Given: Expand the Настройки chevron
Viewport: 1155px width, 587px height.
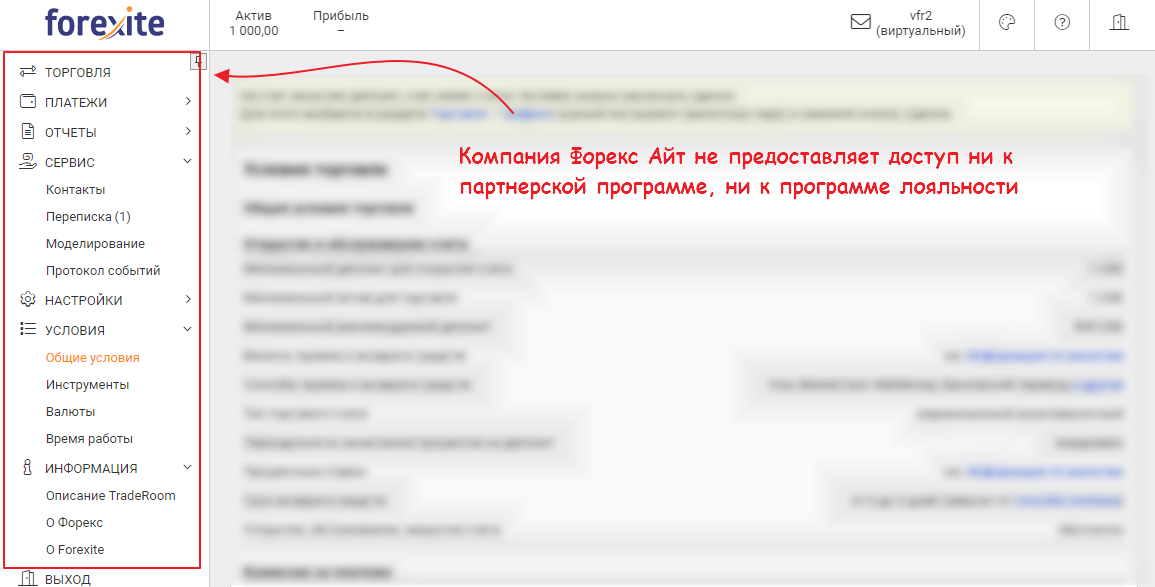Looking at the screenshot, I should pos(188,300).
